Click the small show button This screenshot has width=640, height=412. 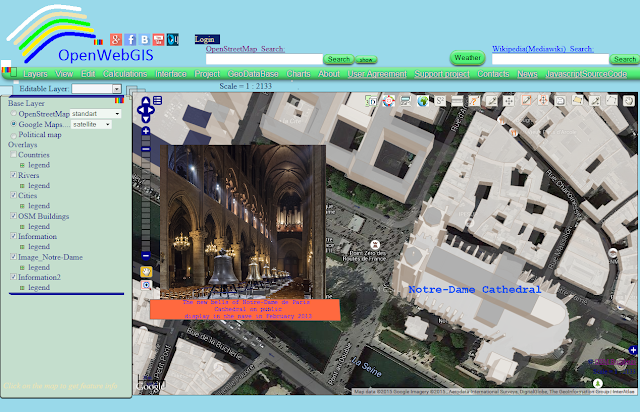click(366, 60)
